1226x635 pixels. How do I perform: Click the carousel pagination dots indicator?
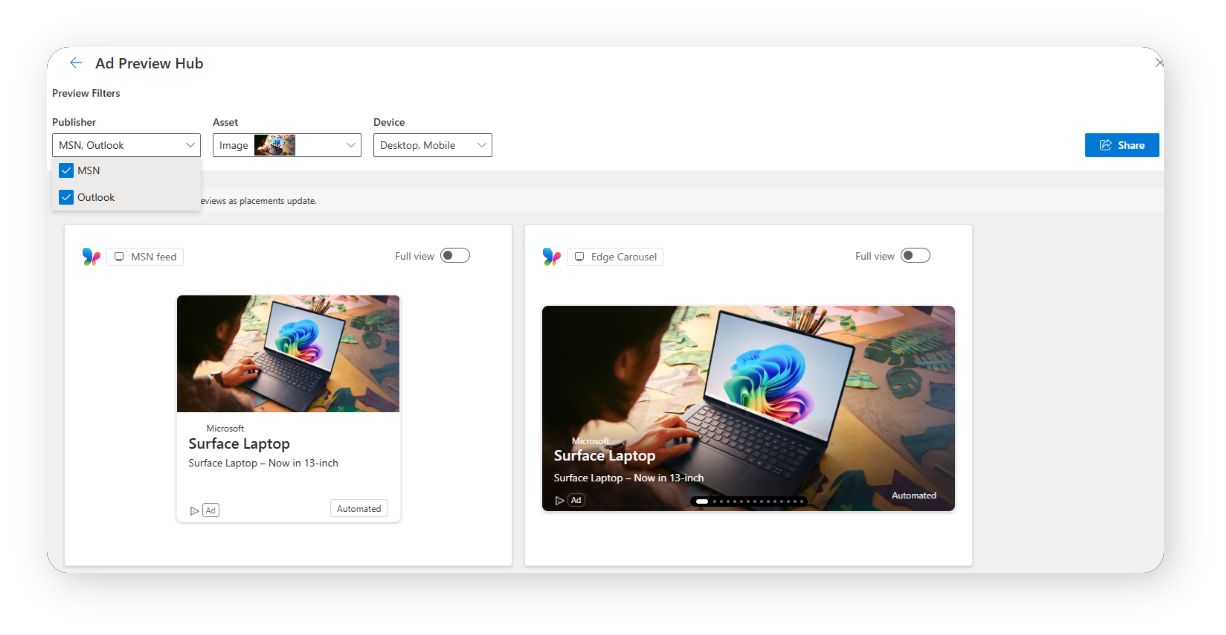click(750, 501)
